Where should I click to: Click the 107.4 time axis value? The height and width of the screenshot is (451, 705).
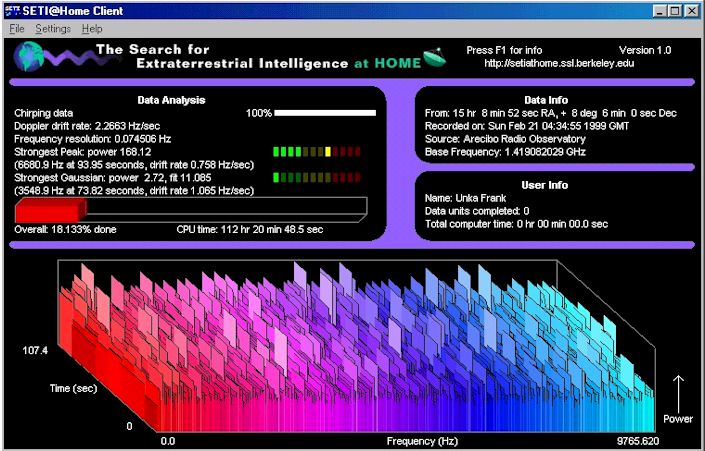(35, 350)
